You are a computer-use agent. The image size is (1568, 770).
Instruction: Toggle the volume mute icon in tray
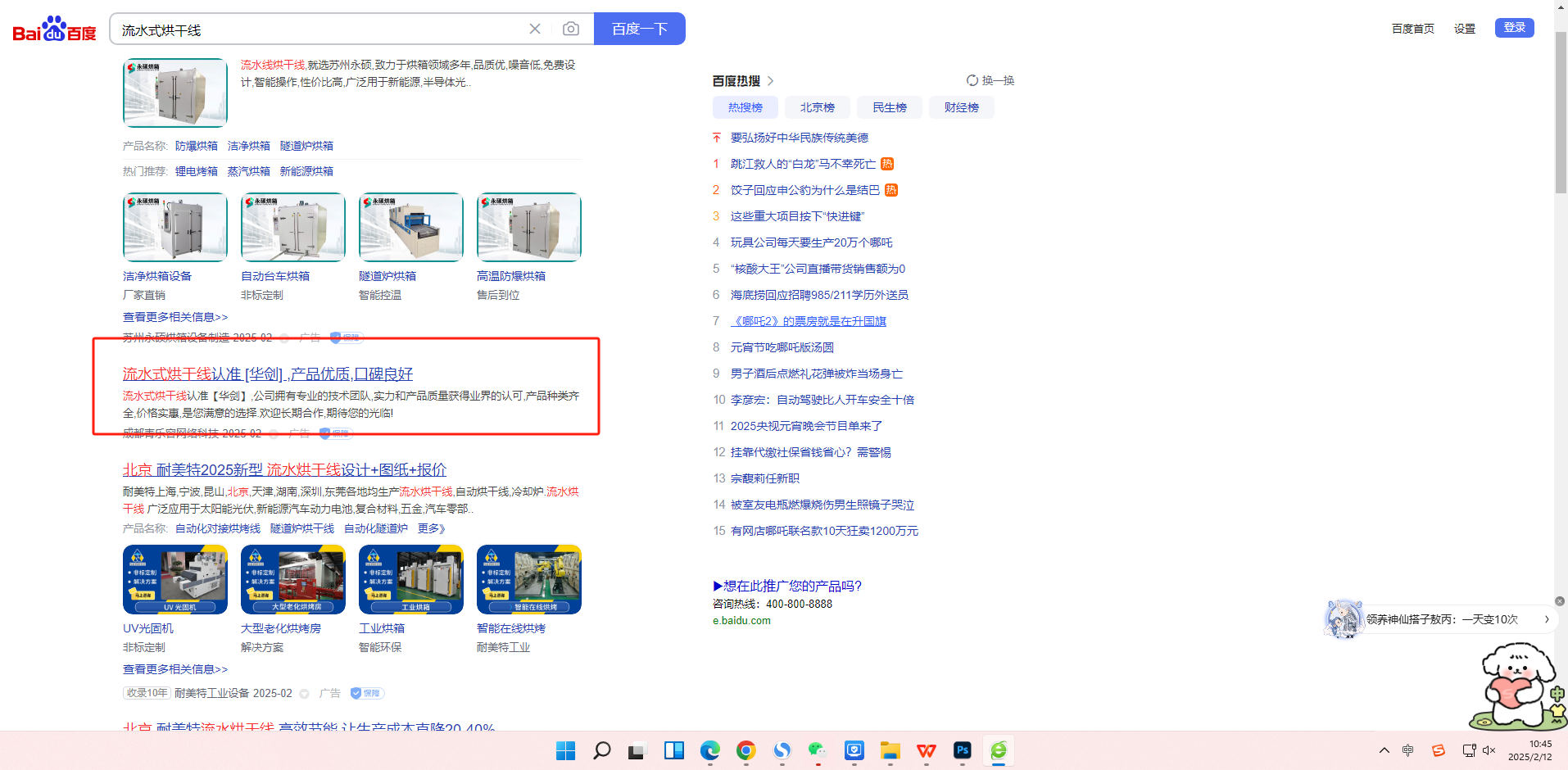point(1489,750)
